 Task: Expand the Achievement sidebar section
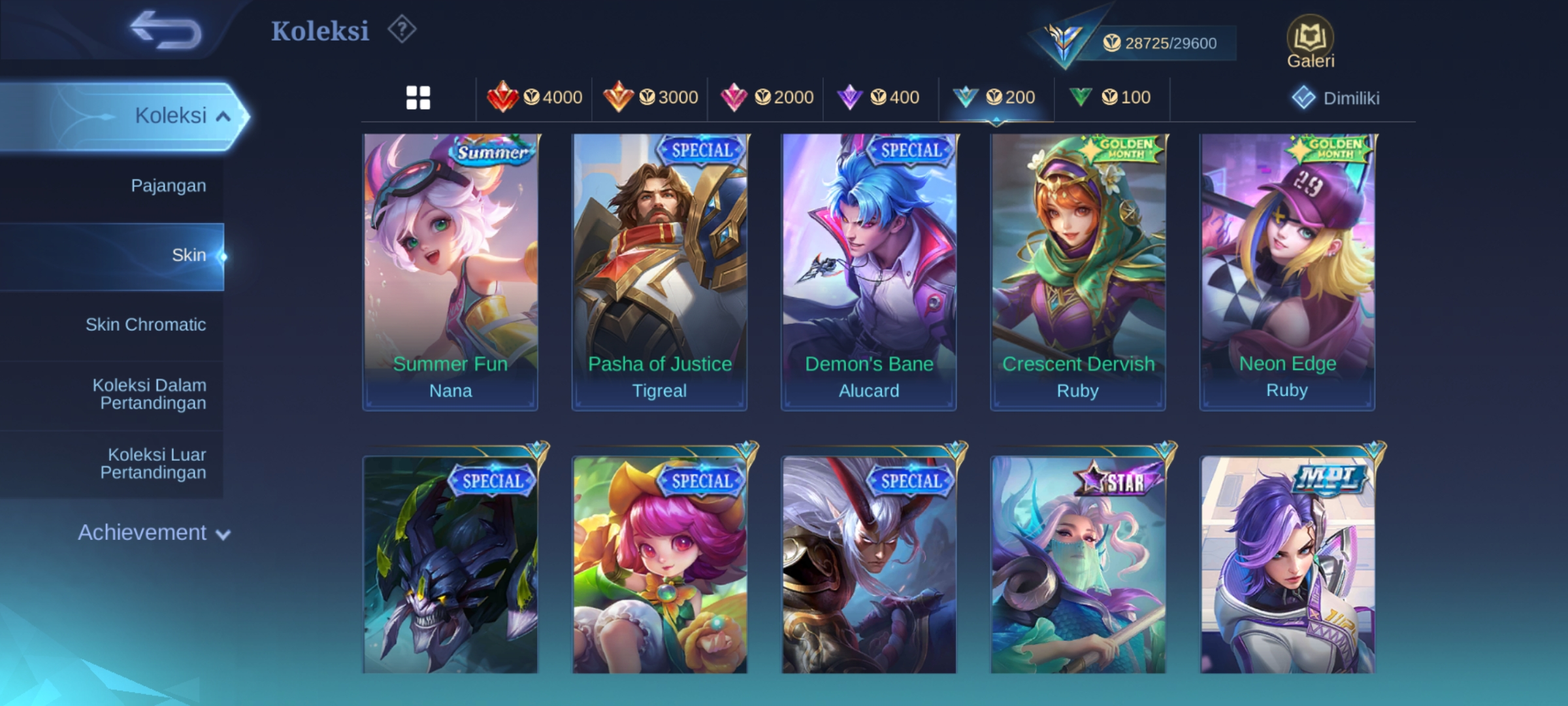tap(154, 533)
